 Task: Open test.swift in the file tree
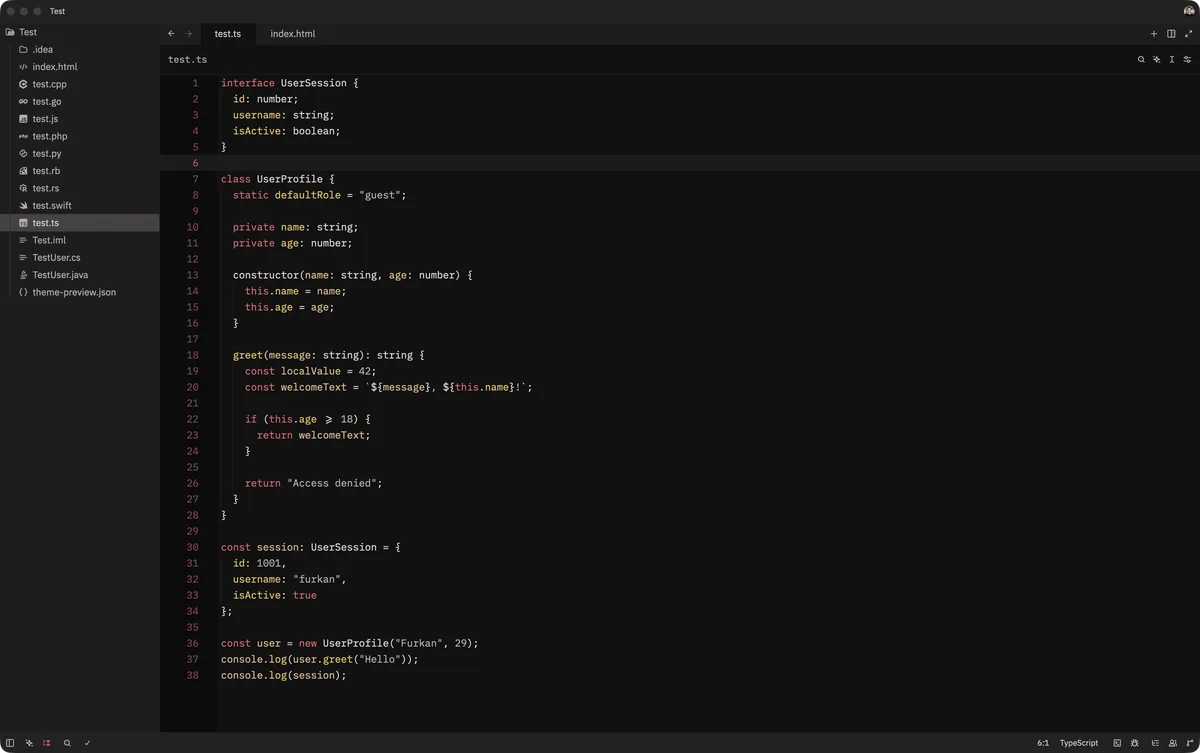click(x=80, y=205)
